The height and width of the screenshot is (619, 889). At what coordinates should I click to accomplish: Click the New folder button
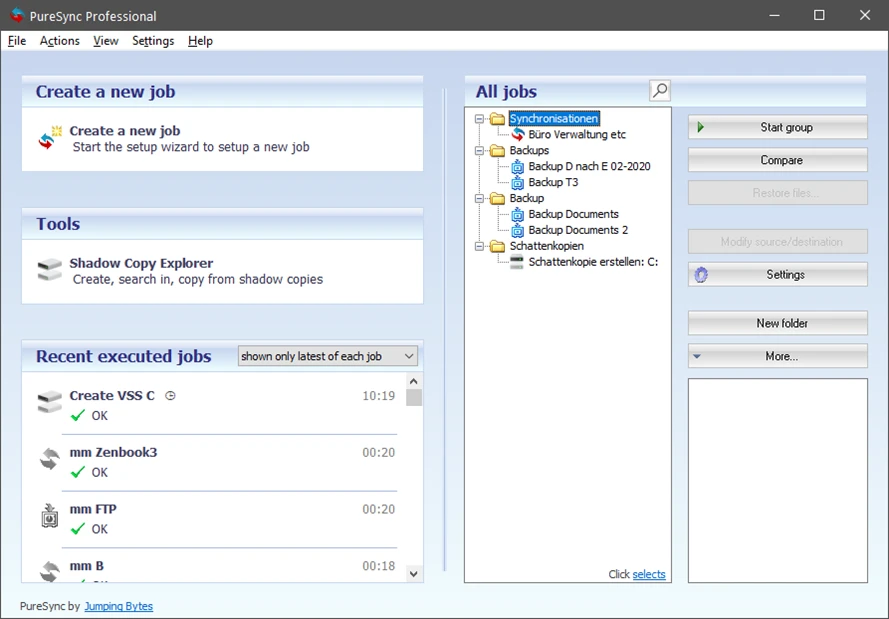[777, 323]
